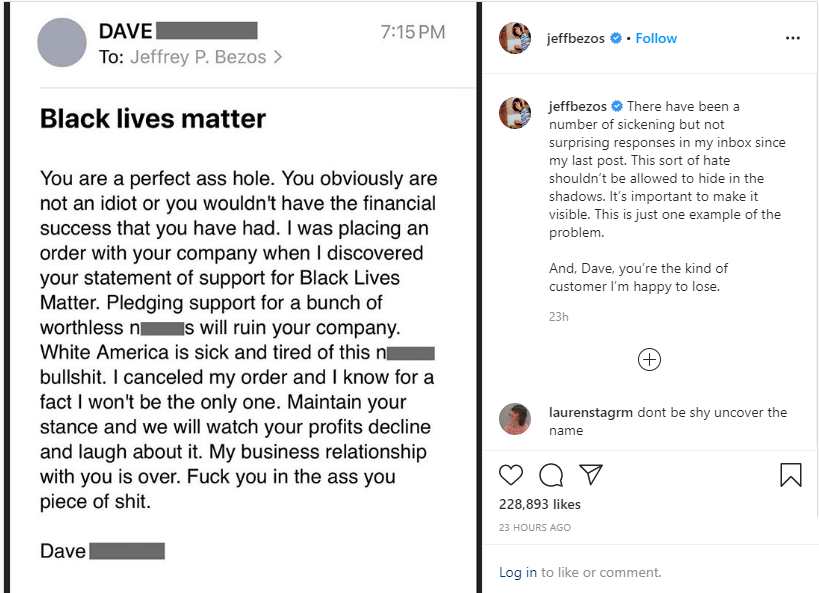This screenshot has width=819, height=593.
Task: Open jeffbezos username in the post header
Action: click(x=577, y=38)
